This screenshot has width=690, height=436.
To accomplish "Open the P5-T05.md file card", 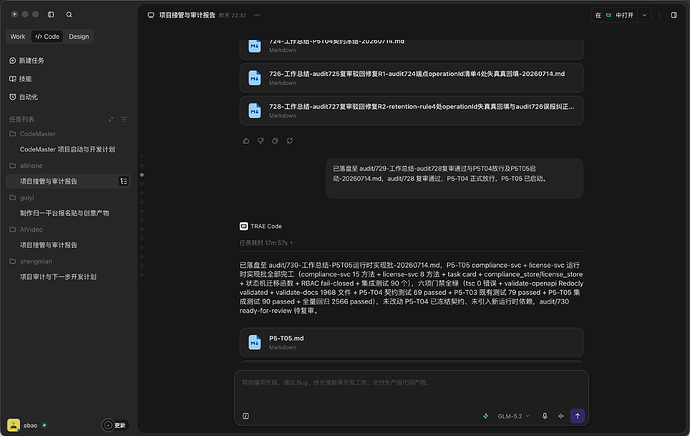I will coord(411,342).
